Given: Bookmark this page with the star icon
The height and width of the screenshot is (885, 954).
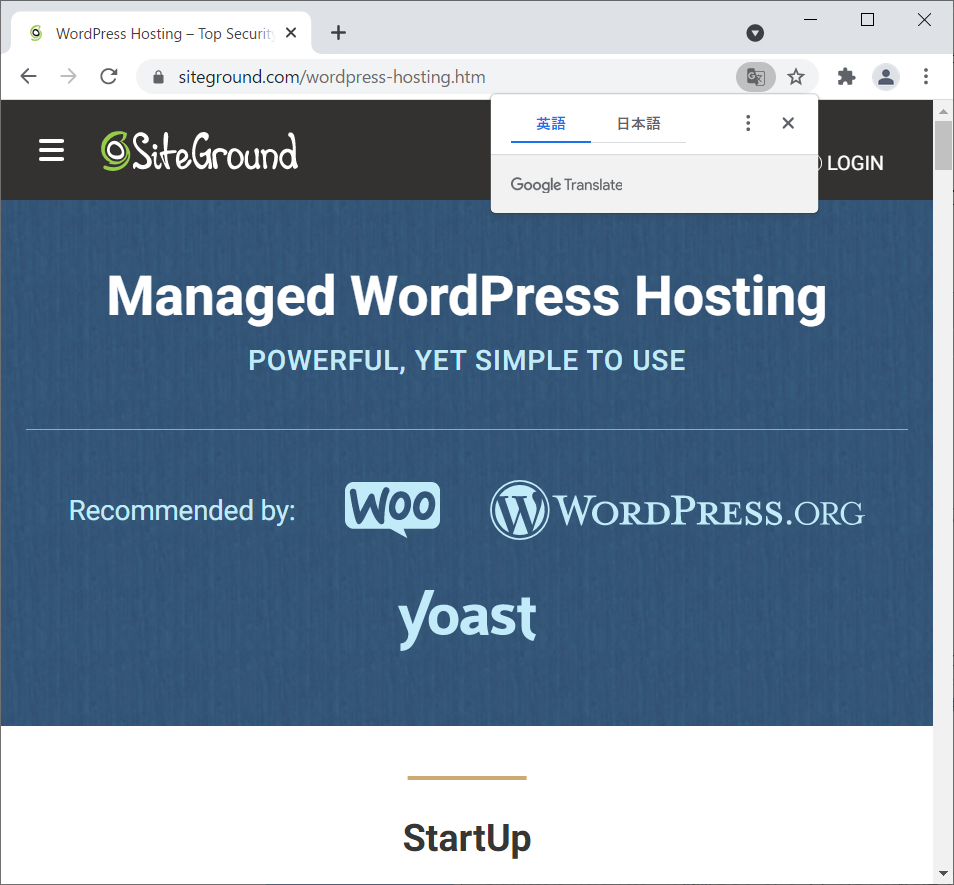Looking at the screenshot, I should (x=796, y=77).
